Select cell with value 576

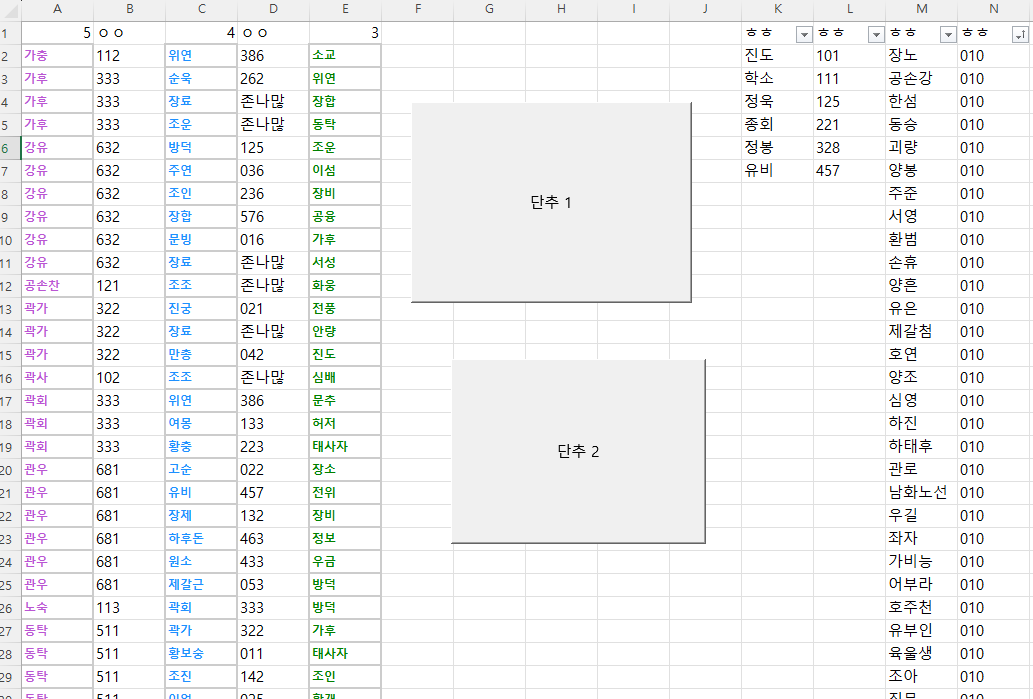click(273, 217)
